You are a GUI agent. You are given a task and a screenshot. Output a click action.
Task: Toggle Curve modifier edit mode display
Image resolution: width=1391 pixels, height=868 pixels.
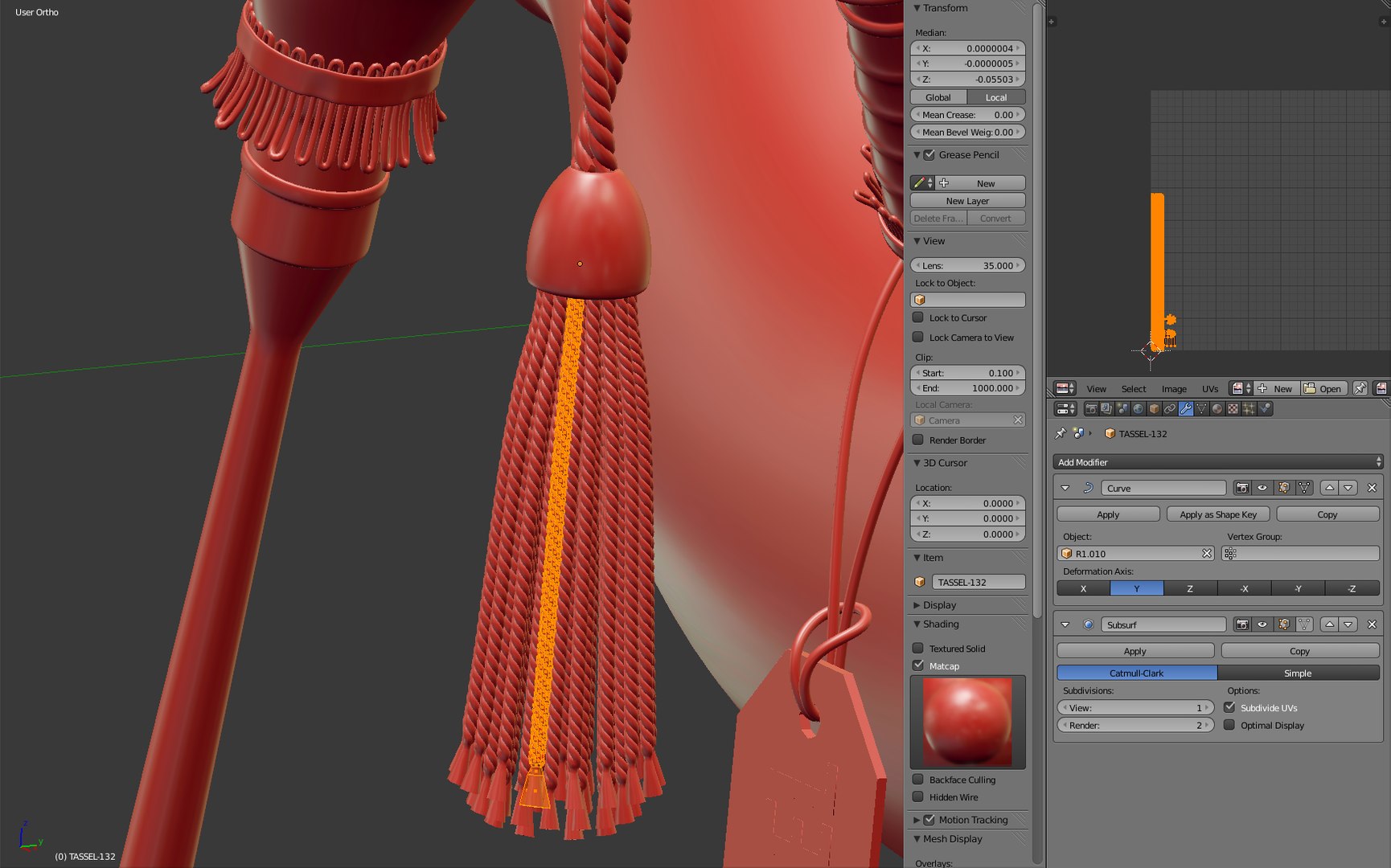[1283, 488]
